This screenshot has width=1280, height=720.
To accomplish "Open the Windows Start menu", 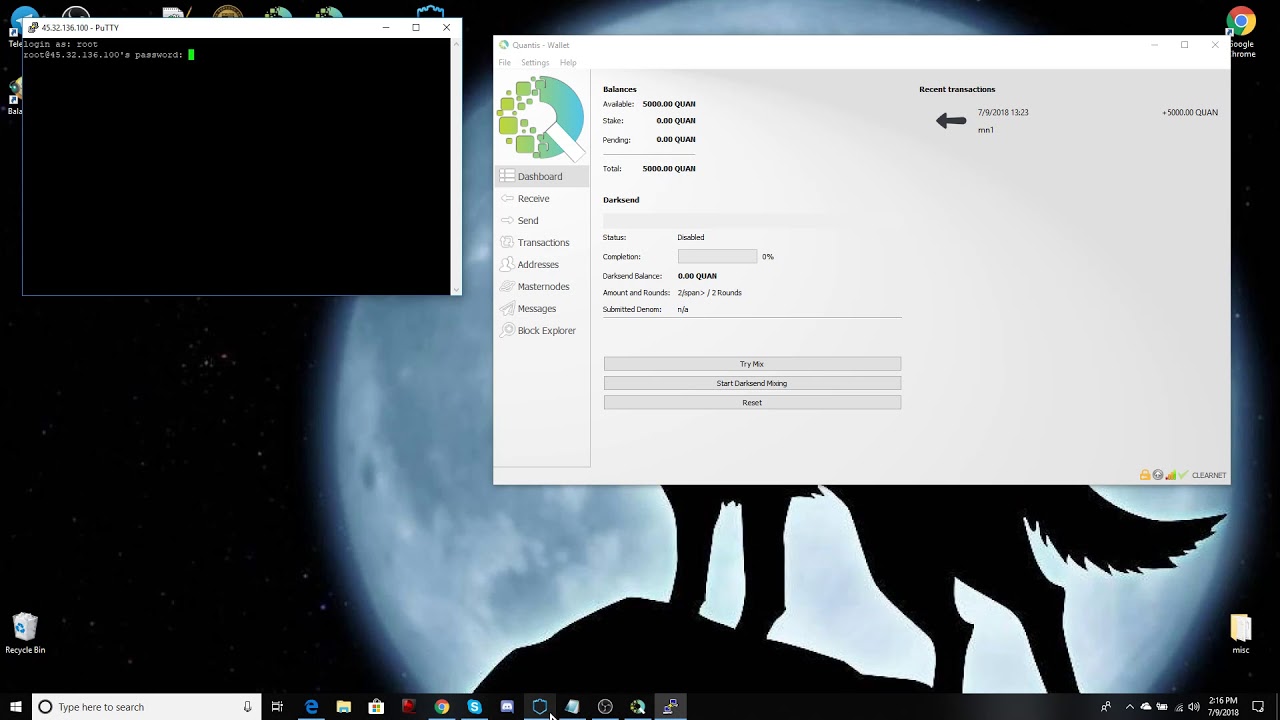I will [16, 707].
